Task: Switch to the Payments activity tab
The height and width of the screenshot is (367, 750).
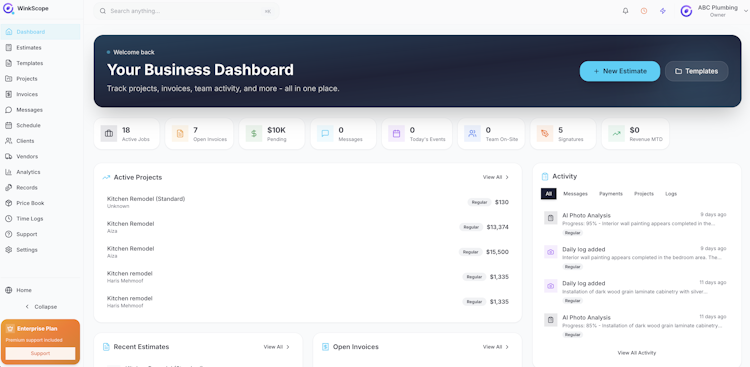Action: 611,194
